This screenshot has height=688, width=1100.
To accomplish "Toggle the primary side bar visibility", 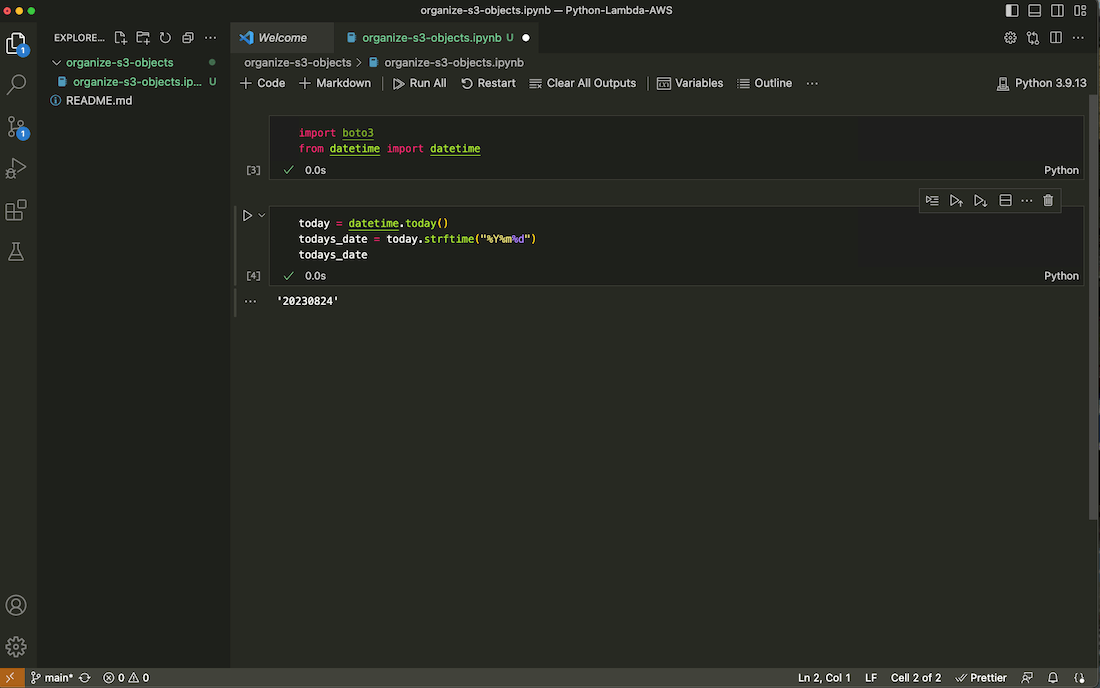I will (x=1012, y=10).
